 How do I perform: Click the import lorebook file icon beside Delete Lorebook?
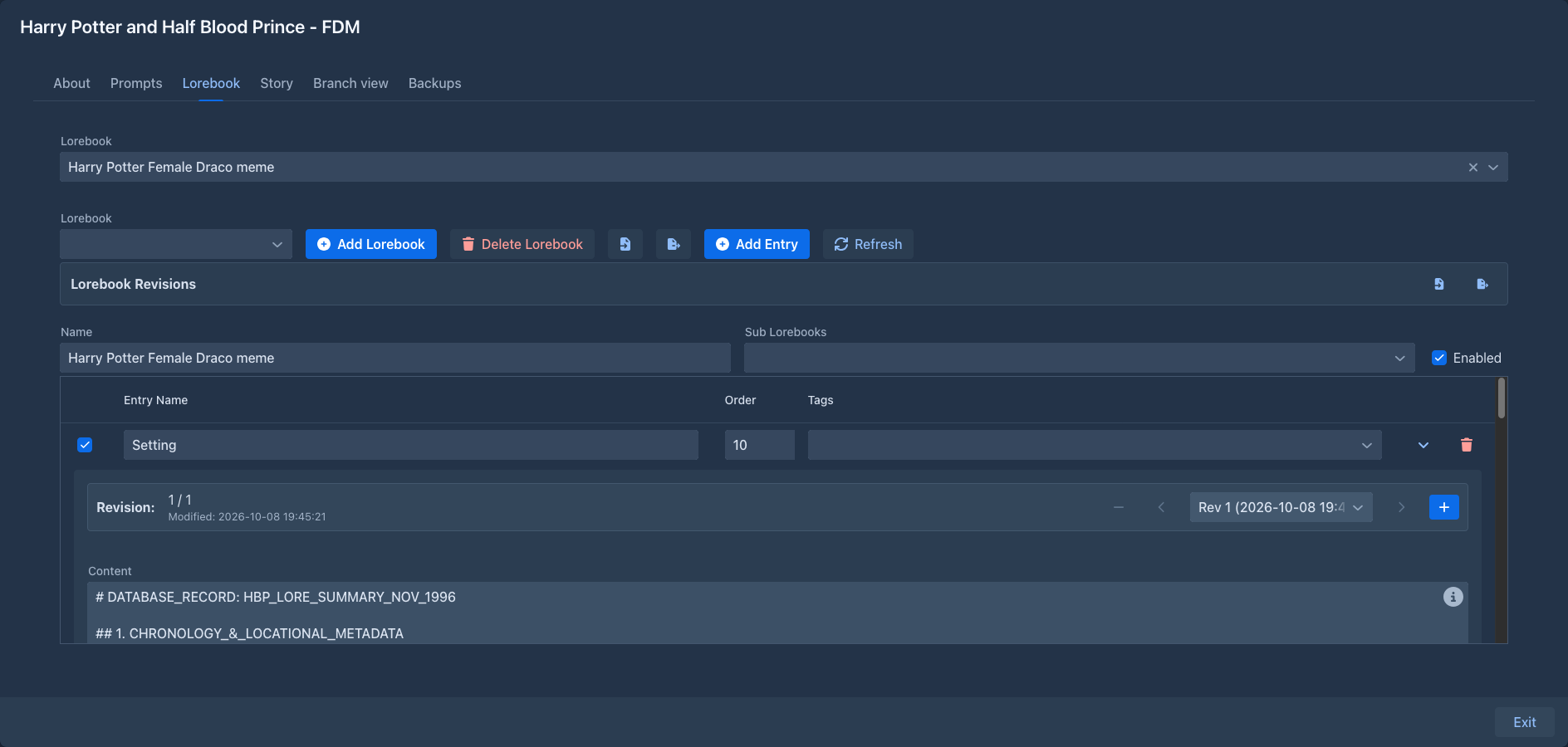(x=625, y=244)
